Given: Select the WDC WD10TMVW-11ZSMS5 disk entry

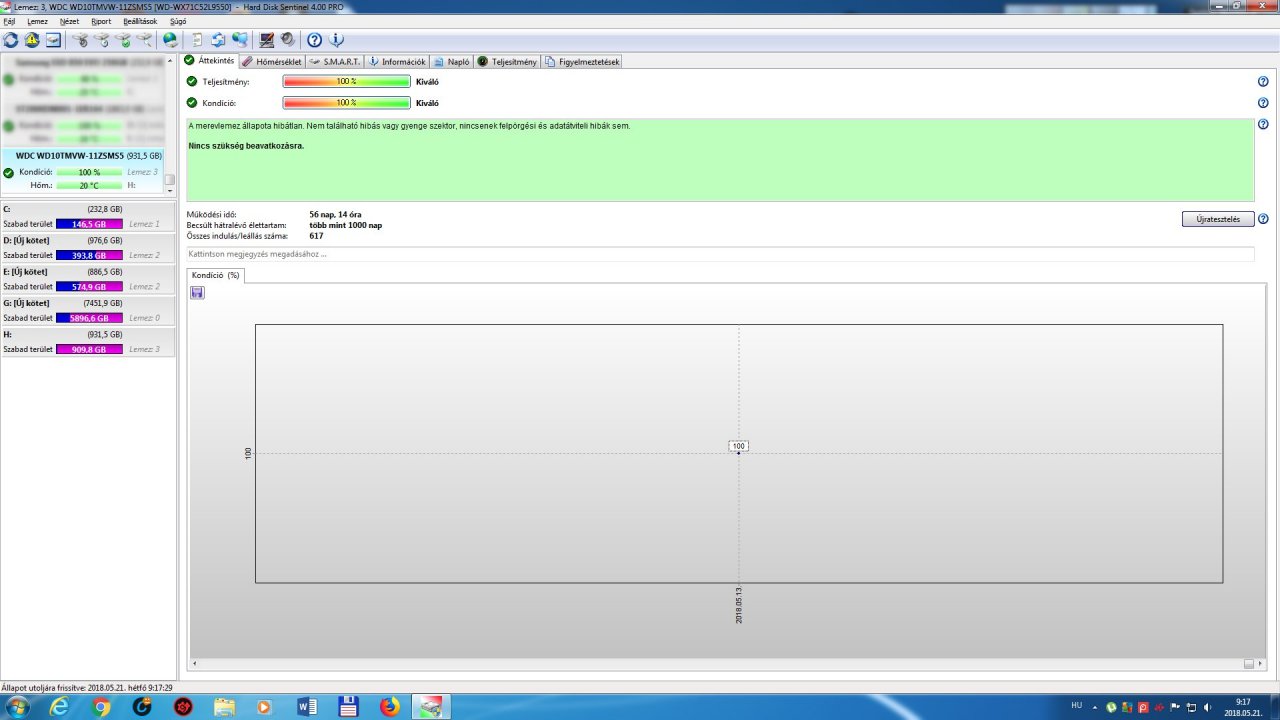Looking at the screenshot, I should [x=82, y=171].
